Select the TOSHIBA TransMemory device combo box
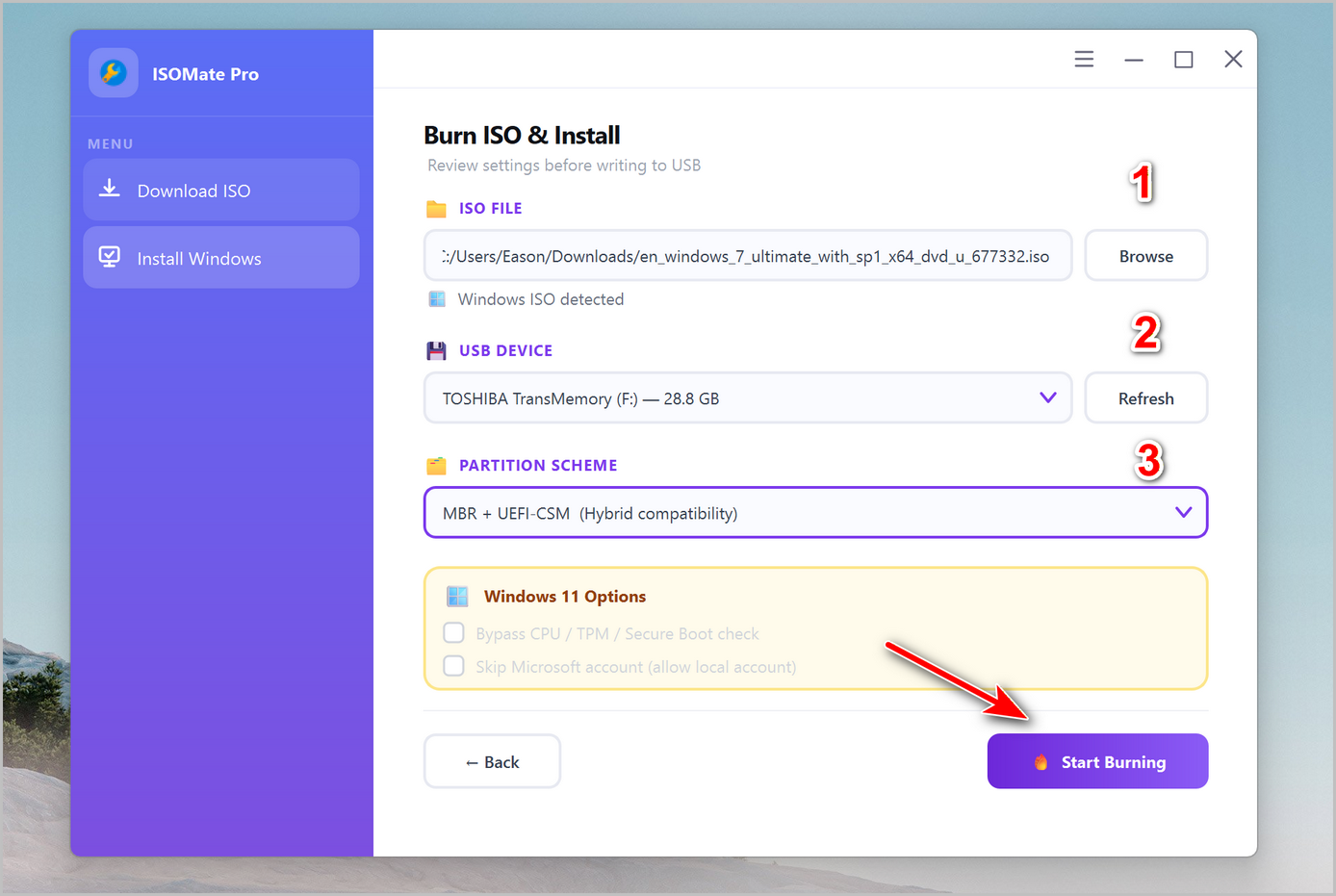Viewport: 1336px width, 896px height. click(732, 398)
